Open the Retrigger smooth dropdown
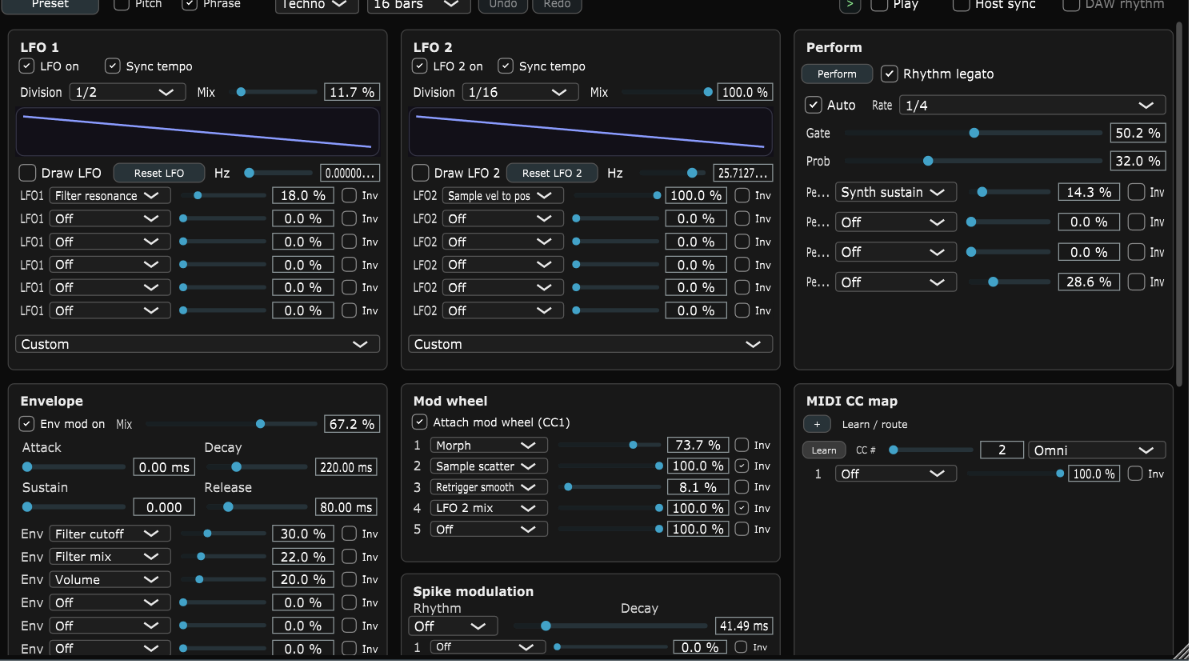 [488, 487]
